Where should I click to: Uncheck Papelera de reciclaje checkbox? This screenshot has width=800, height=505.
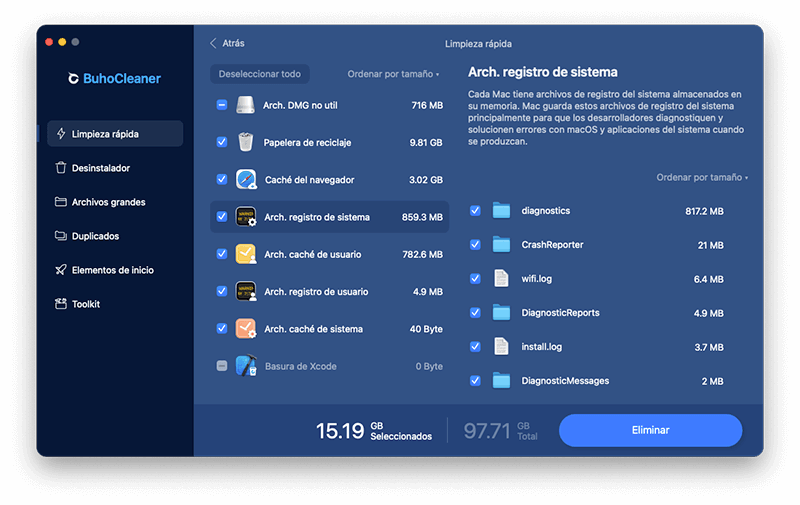[x=221, y=142]
